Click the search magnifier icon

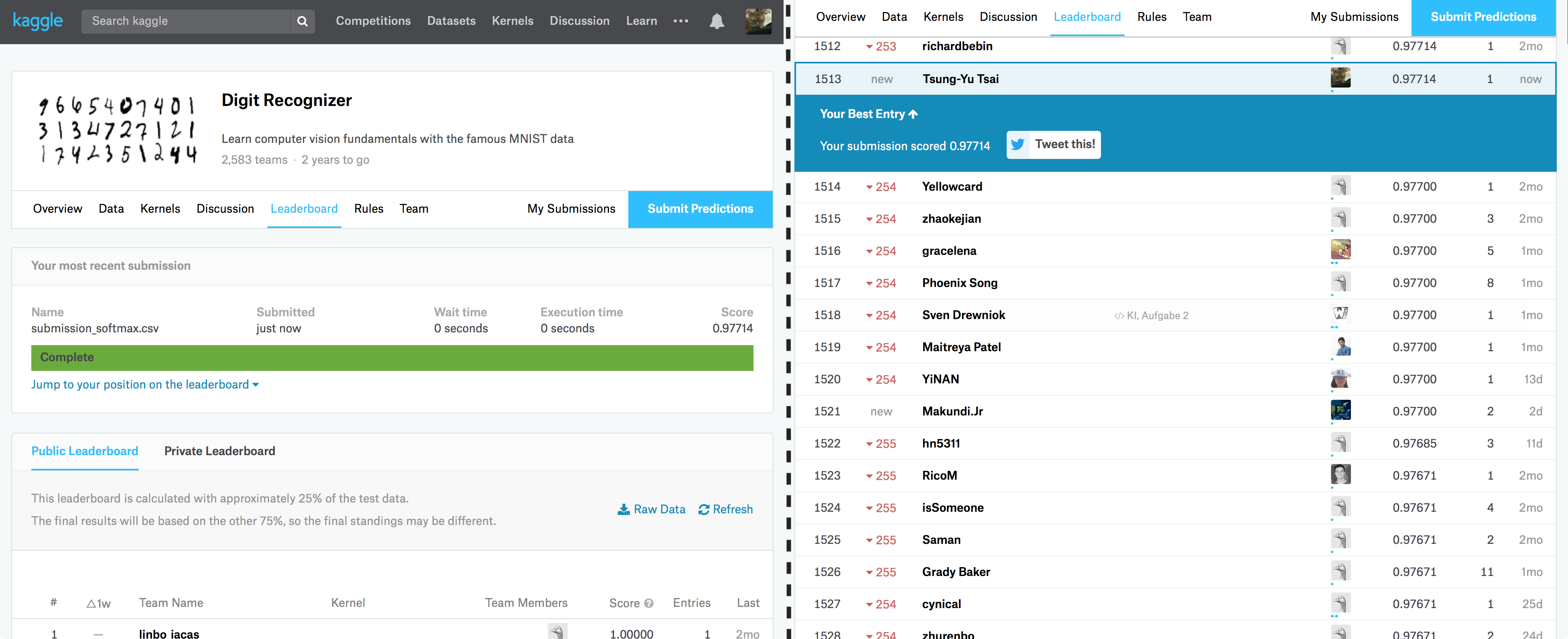[302, 21]
